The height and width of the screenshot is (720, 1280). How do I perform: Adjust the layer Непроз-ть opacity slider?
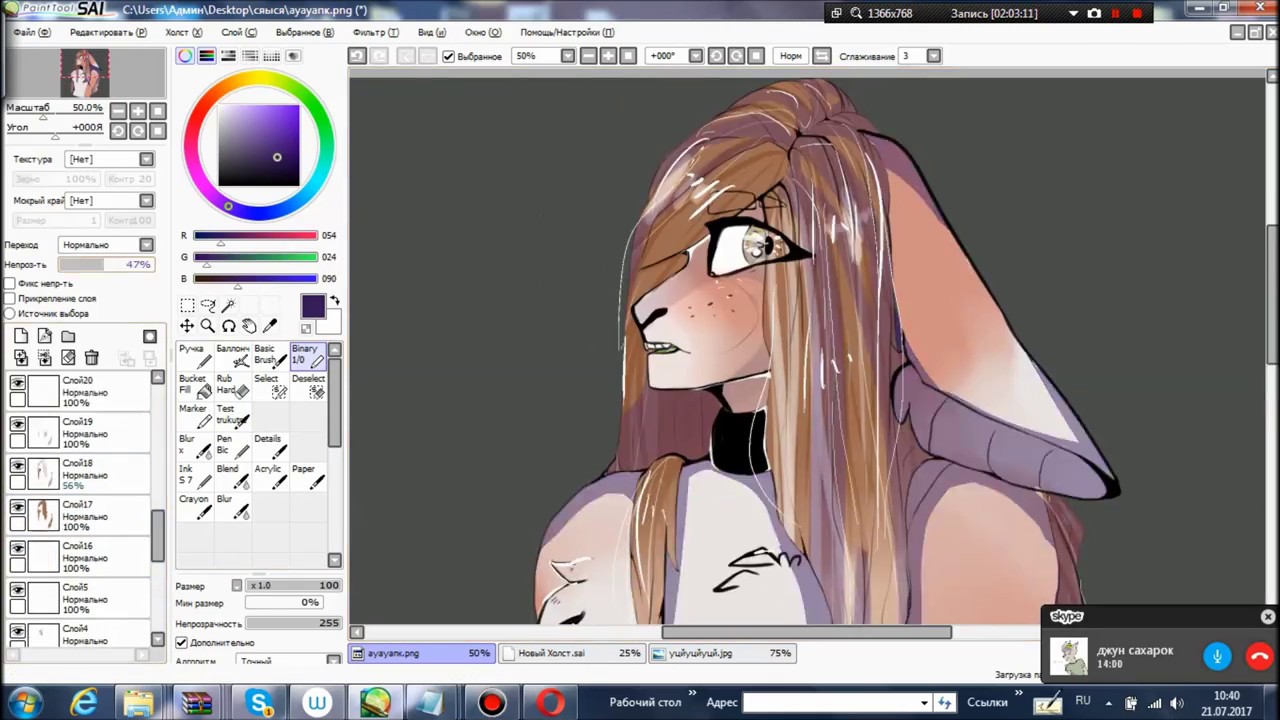pyautogui.click(x=105, y=265)
